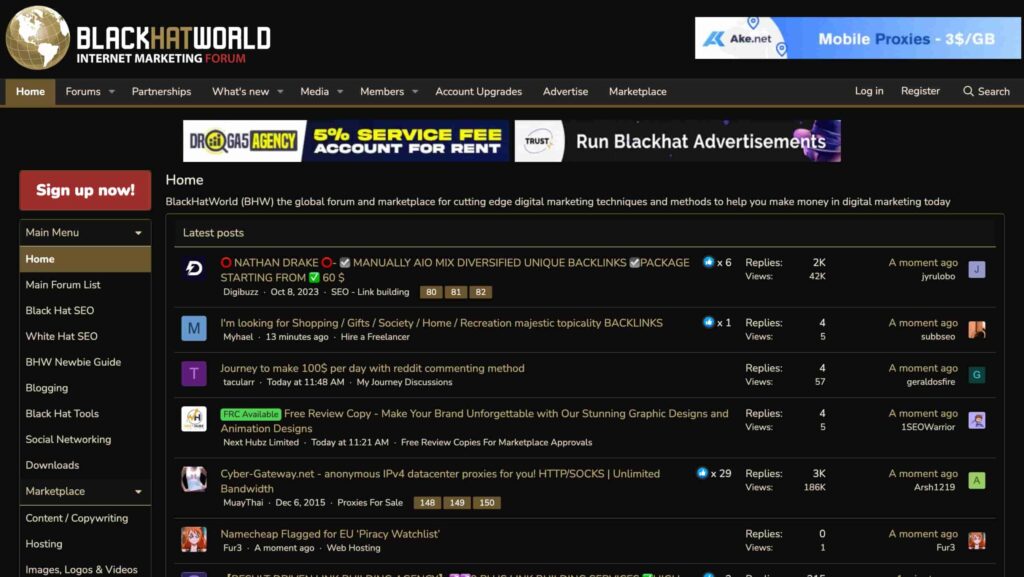Viewport: 1024px width, 577px height.
Task: Open tacularr's purple T avatar
Action: coord(194,373)
